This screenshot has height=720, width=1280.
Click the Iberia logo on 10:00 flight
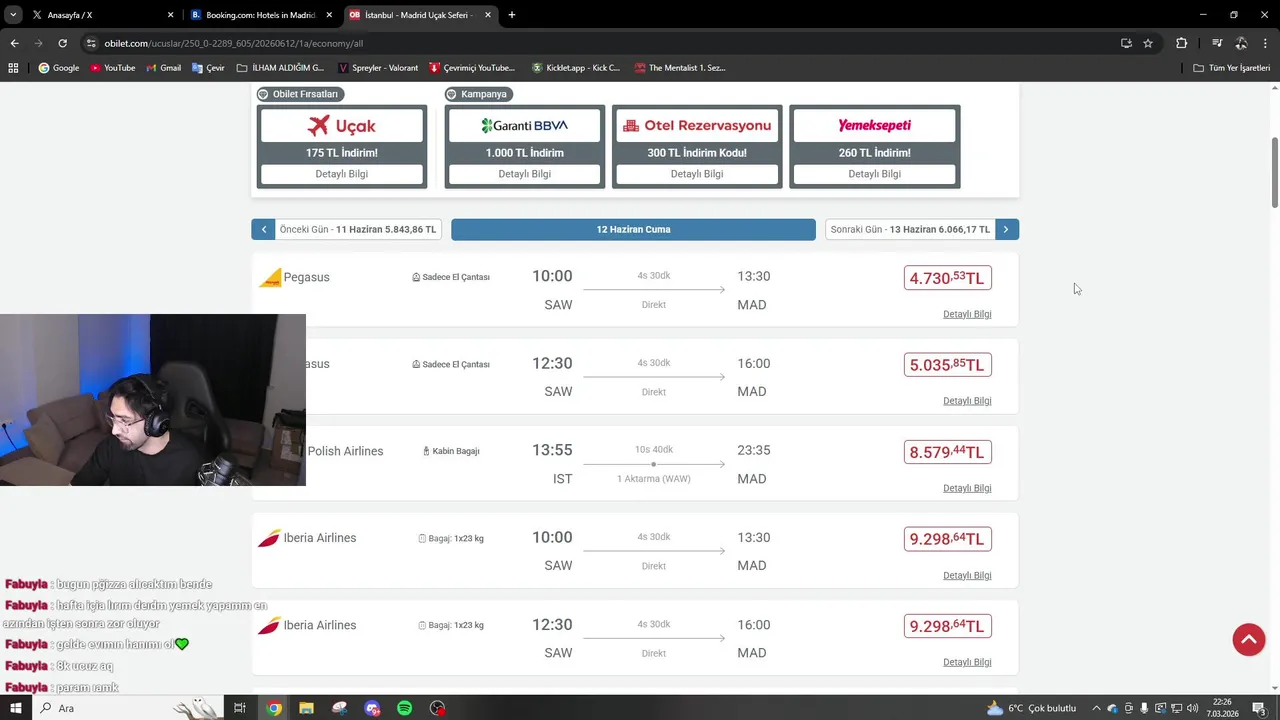[x=269, y=538]
